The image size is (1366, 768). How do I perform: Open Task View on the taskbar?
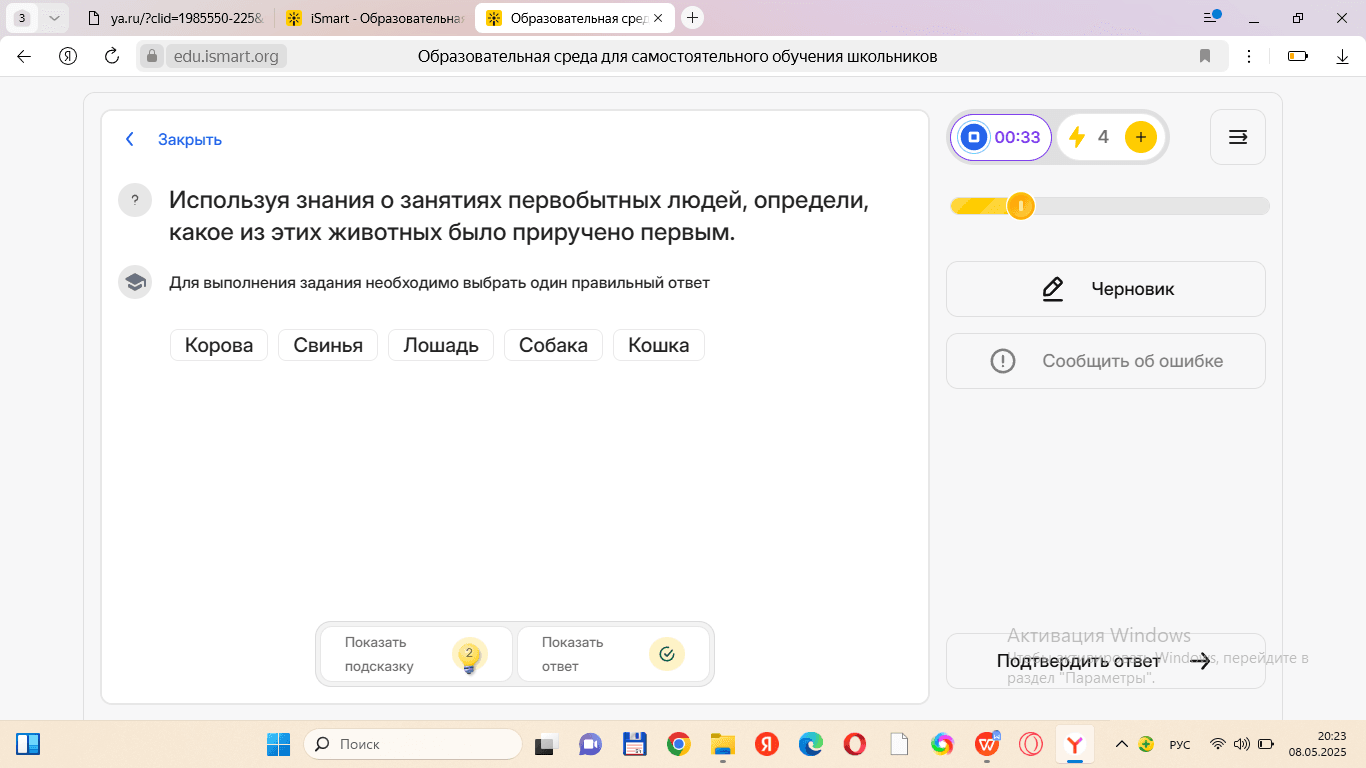545,744
